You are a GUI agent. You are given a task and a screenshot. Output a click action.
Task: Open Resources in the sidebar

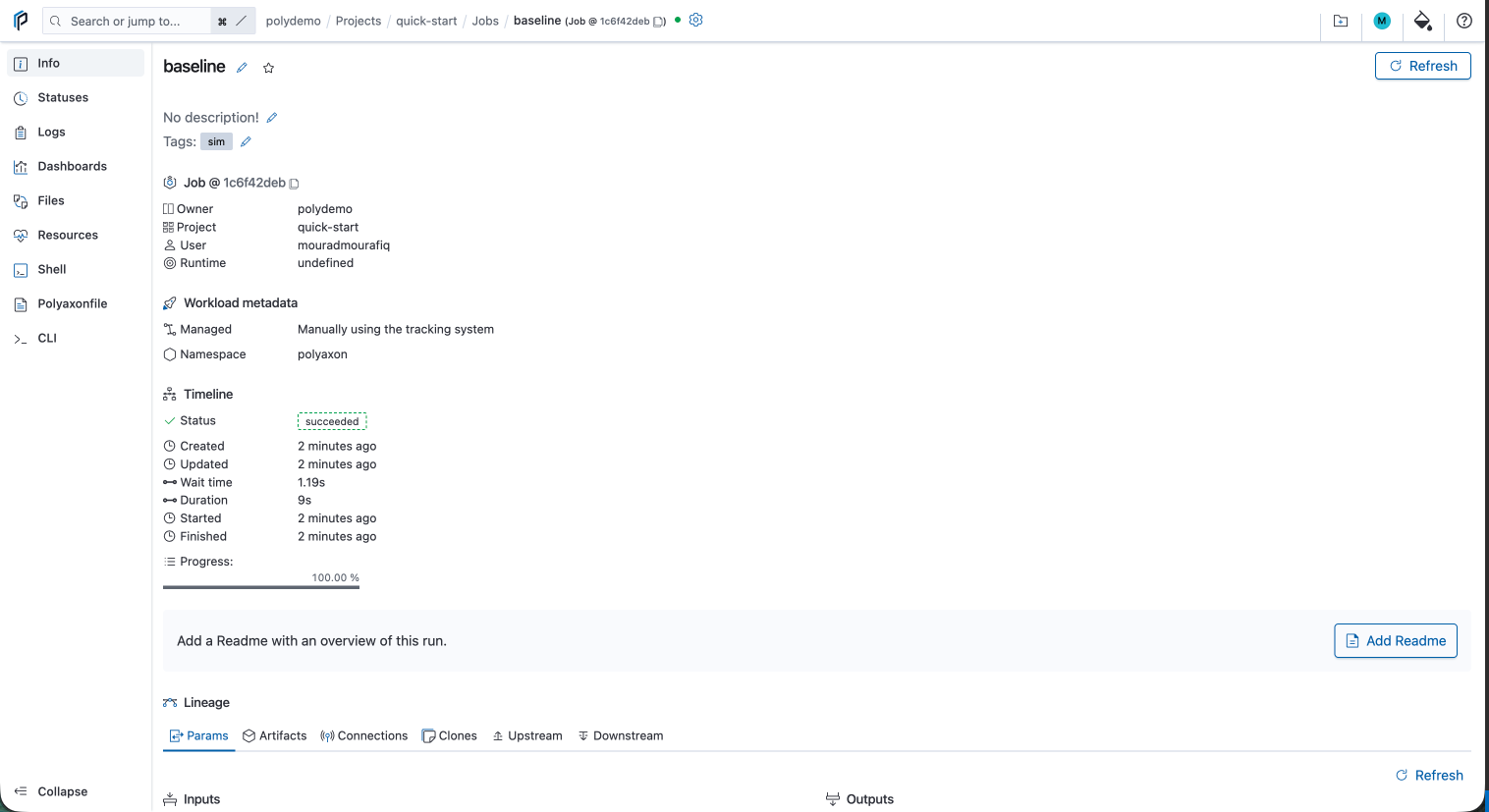click(x=76, y=235)
